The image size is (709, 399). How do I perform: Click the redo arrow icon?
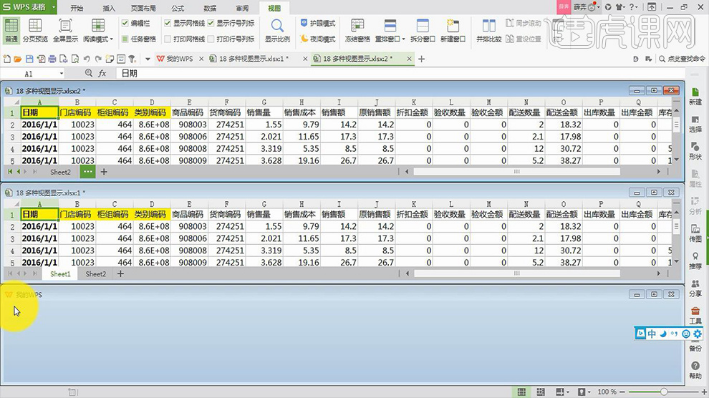tap(98, 59)
